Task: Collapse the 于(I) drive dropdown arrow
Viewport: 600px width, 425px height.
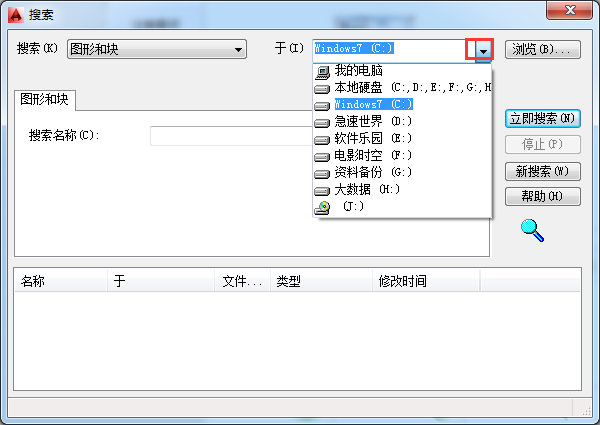Action: coord(483,51)
